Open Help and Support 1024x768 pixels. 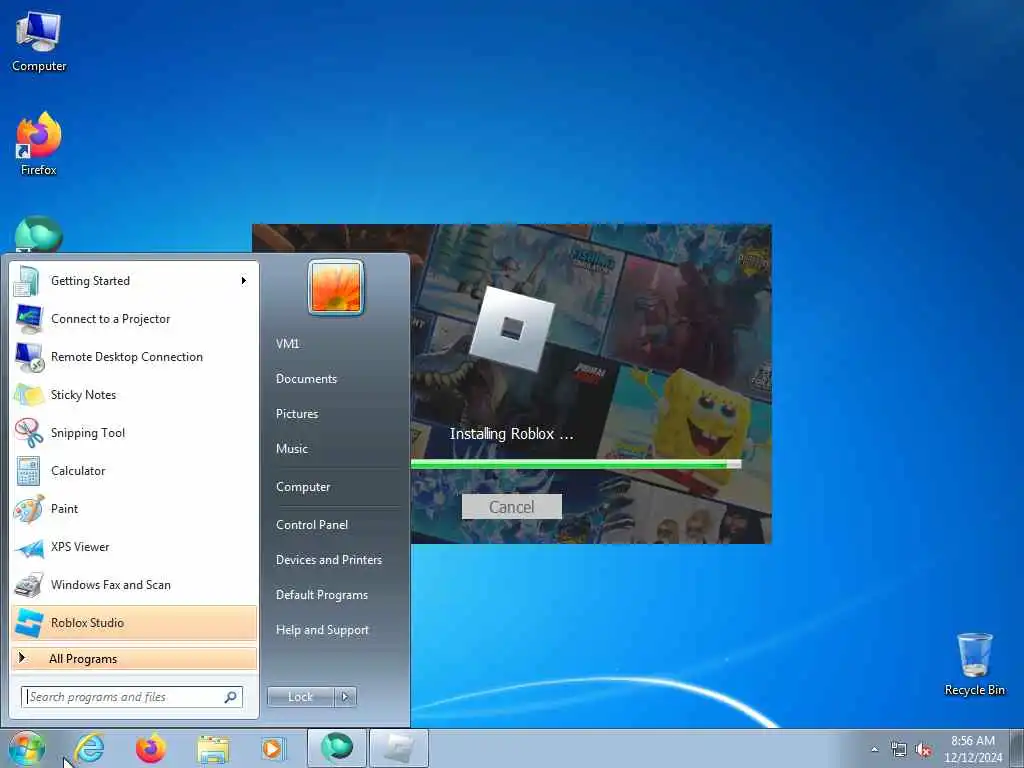point(322,630)
